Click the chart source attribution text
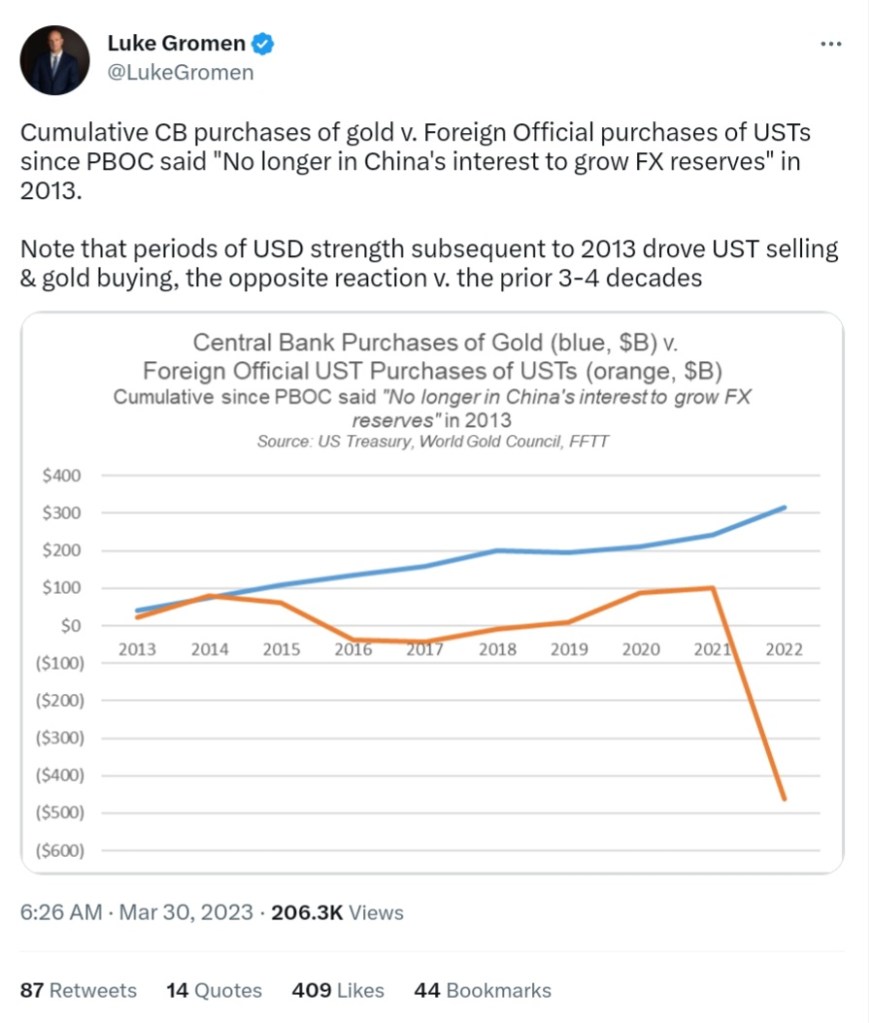 (x=432, y=440)
